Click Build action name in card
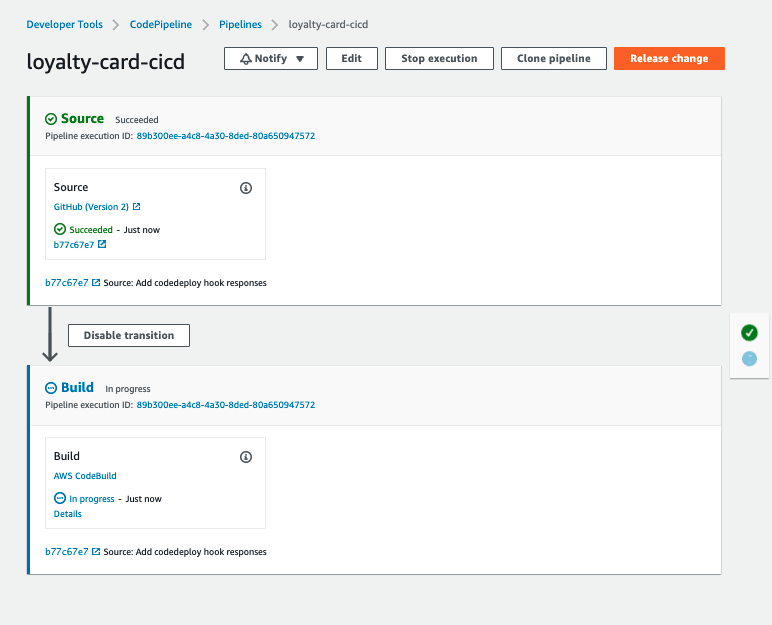Screen dimensions: 772x625 coord(66,456)
